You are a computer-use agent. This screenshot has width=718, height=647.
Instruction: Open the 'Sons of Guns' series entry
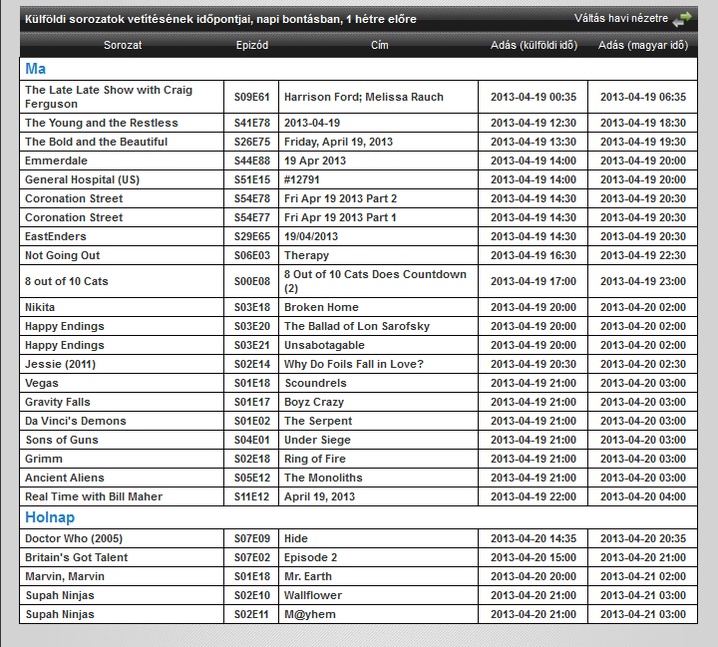[62, 440]
